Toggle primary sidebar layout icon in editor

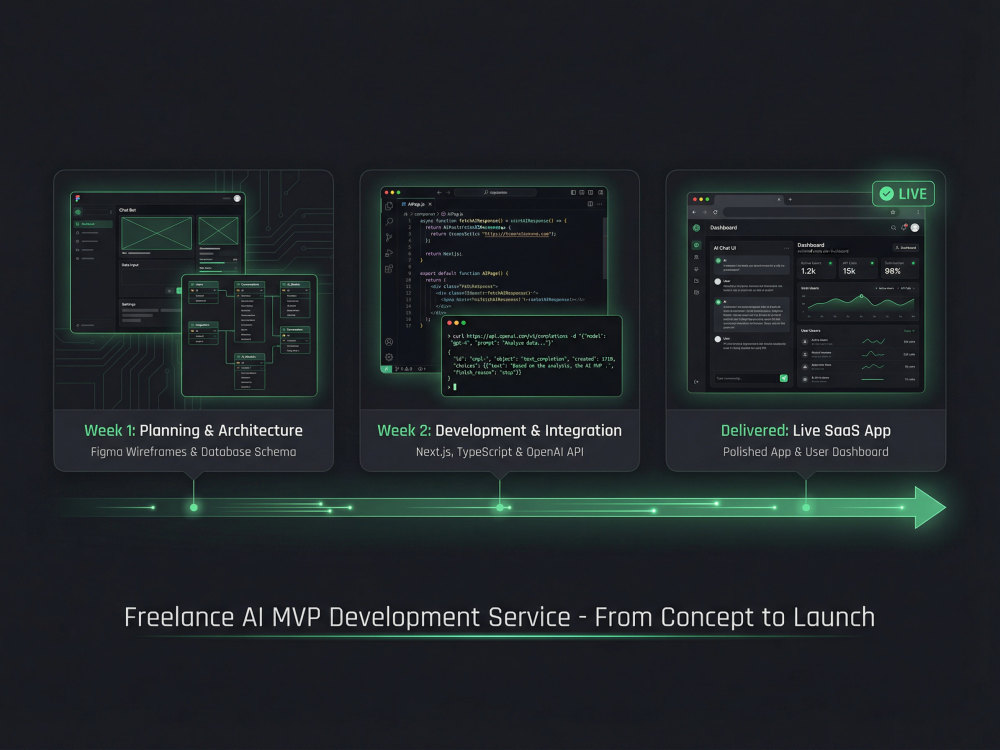[x=573, y=193]
